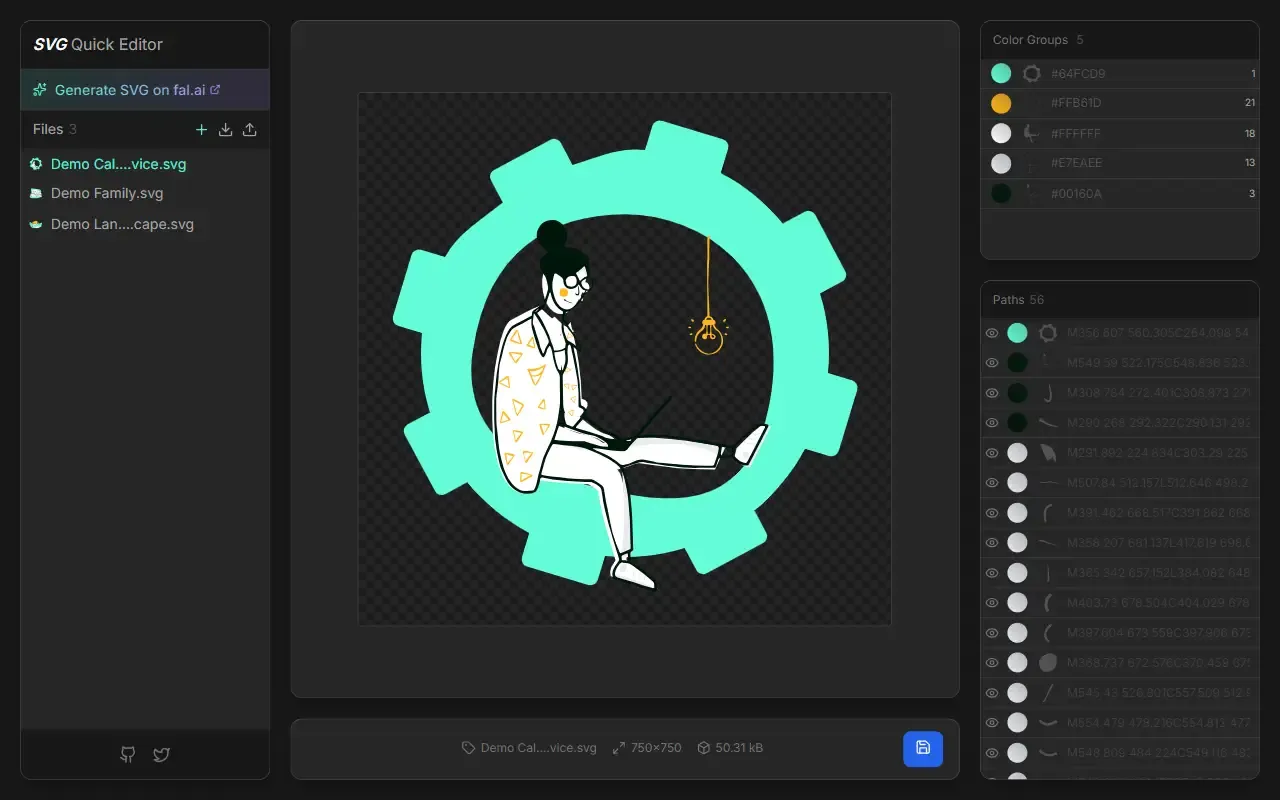This screenshot has width=1280, height=800.
Task: Click the download icon in Files header
Action: coord(226,129)
